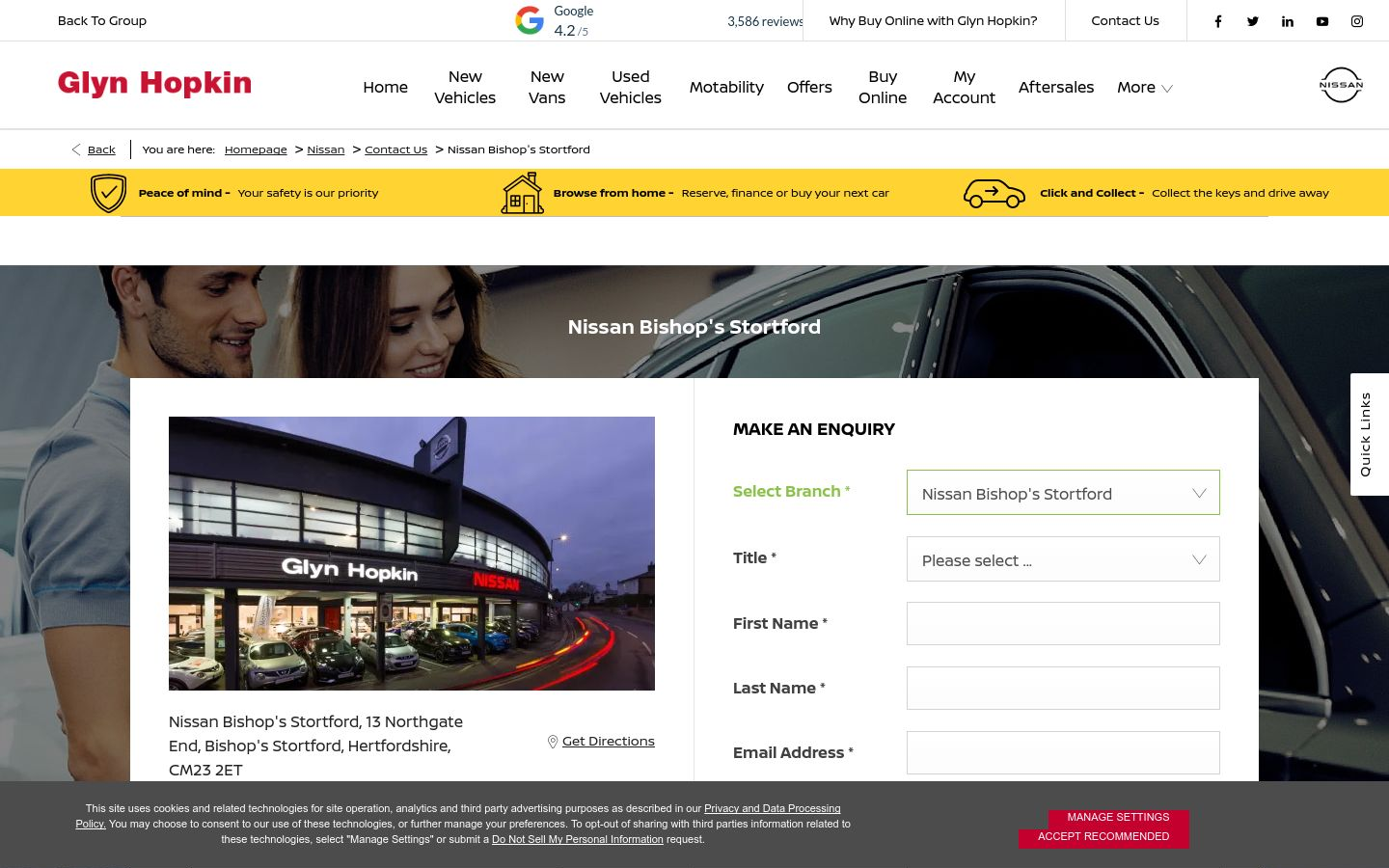Screen dimensions: 1389x868
Task: Open the Buy Online menu item
Action: click(883, 87)
